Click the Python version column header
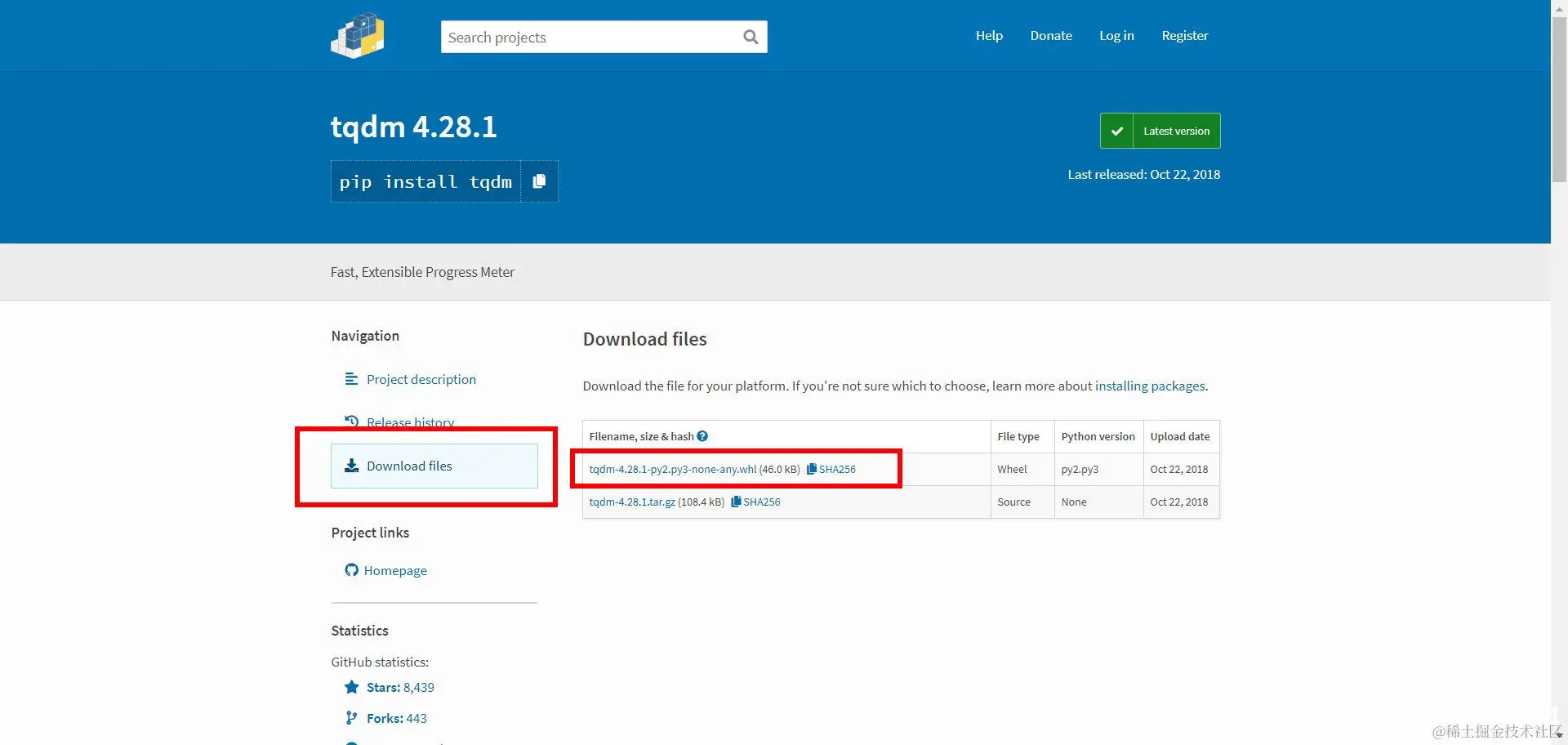 (x=1098, y=436)
